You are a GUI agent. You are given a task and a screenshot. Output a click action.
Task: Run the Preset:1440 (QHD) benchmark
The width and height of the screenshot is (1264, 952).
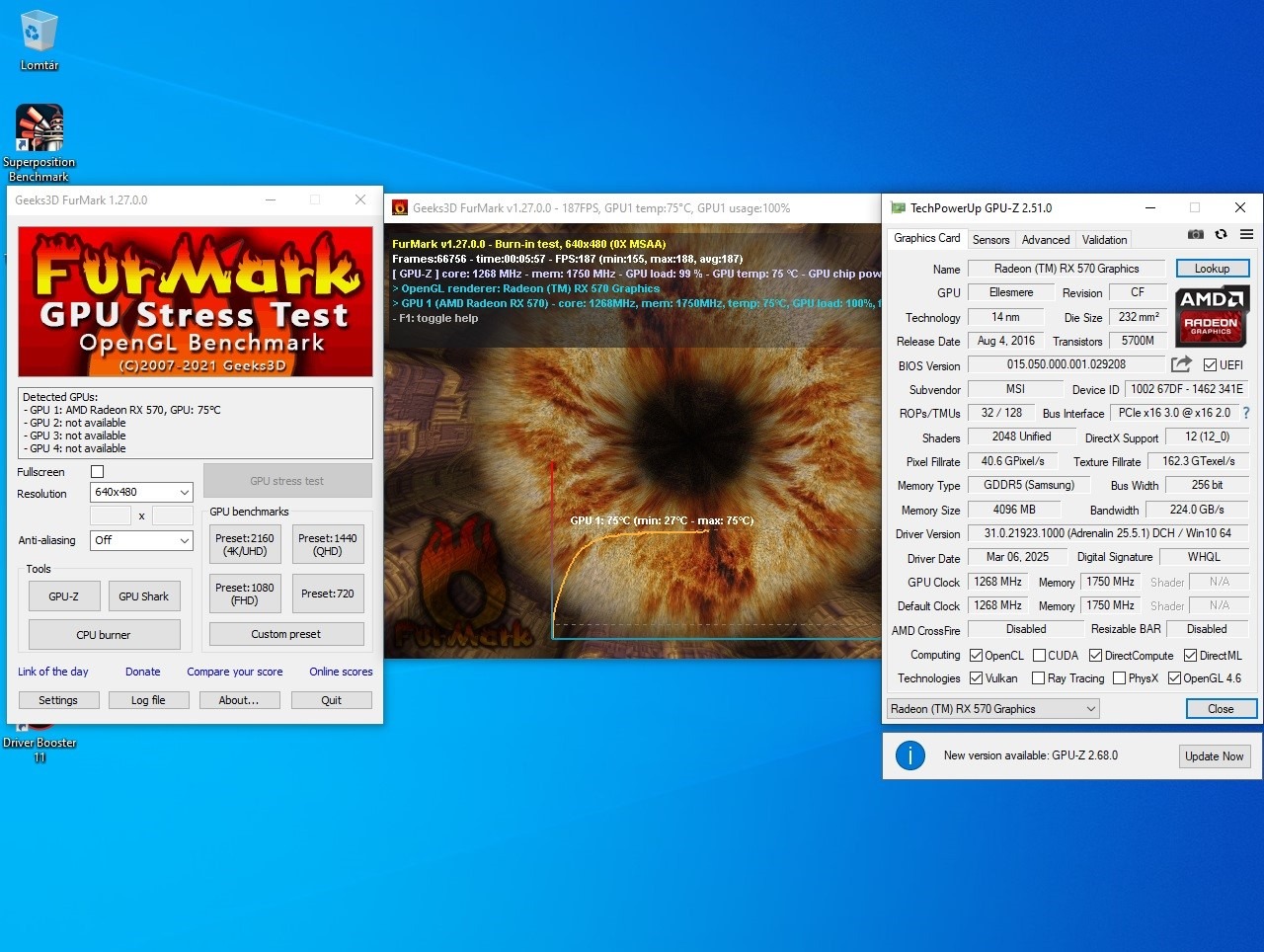pyautogui.click(x=328, y=545)
